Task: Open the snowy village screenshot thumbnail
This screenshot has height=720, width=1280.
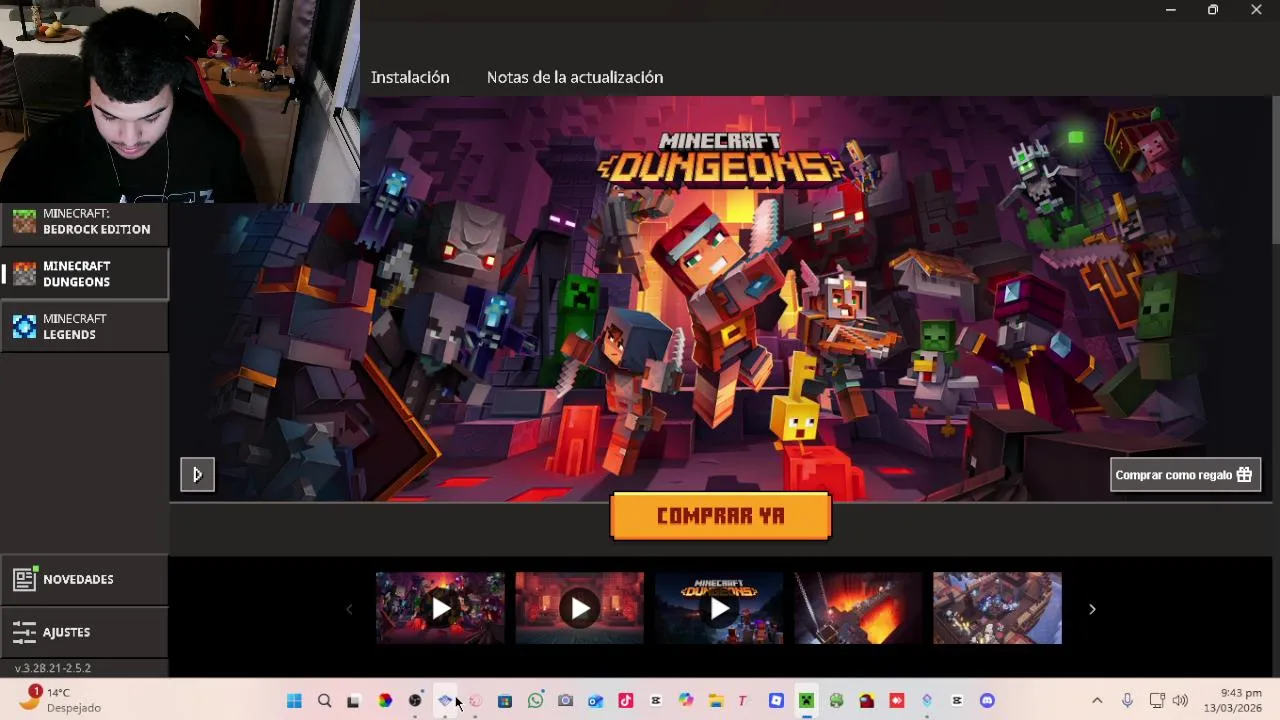Action: 997,608
